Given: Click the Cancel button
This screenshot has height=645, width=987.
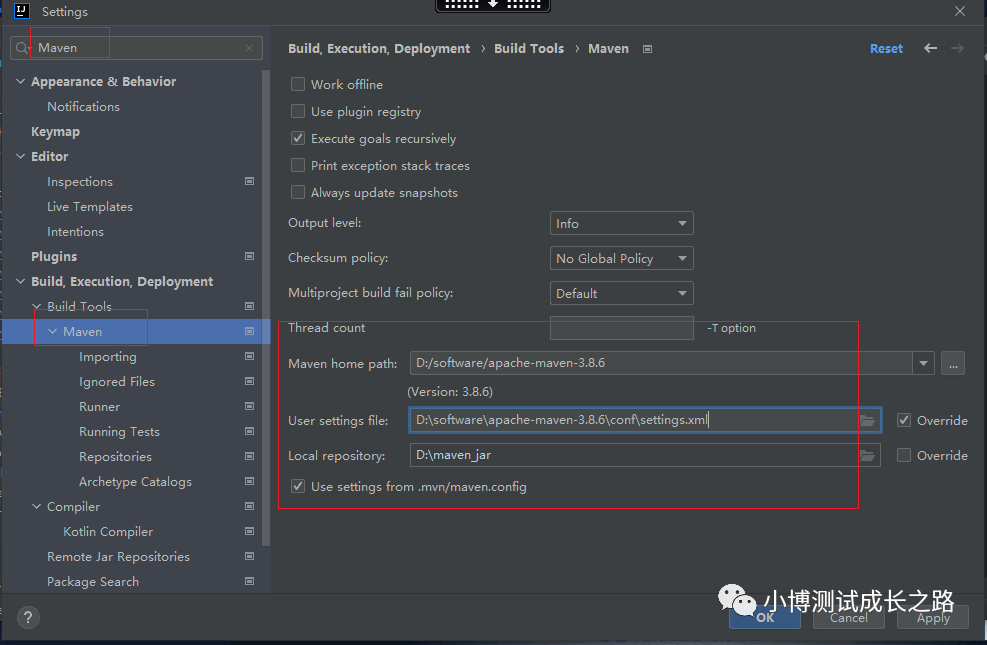Looking at the screenshot, I should [849, 617].
